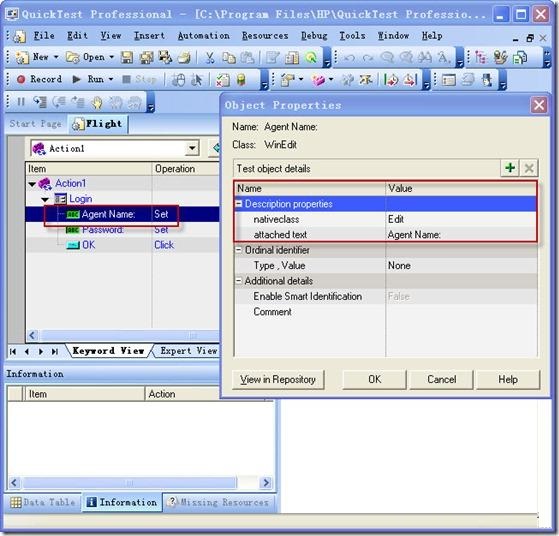Viewport: 559px width, 536px height.
Task: Collapse the Action1 tree node
Action: coord(32,184)
